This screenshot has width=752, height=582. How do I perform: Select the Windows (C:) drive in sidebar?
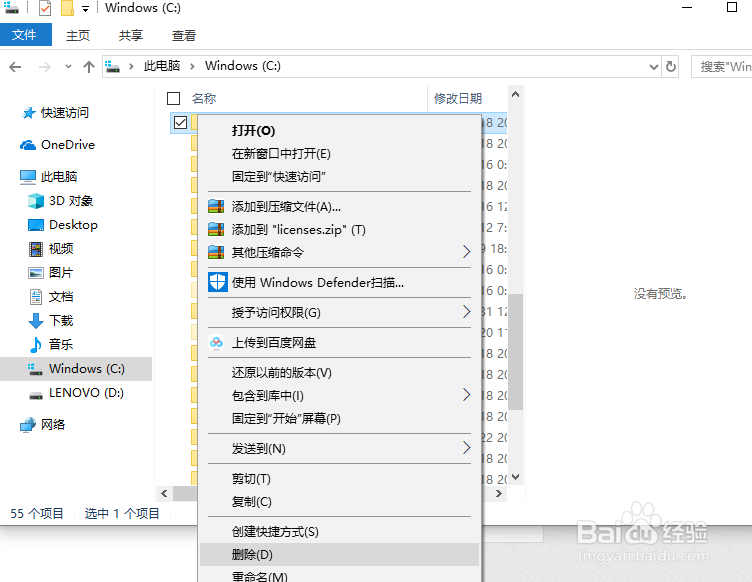coord(76,369)
